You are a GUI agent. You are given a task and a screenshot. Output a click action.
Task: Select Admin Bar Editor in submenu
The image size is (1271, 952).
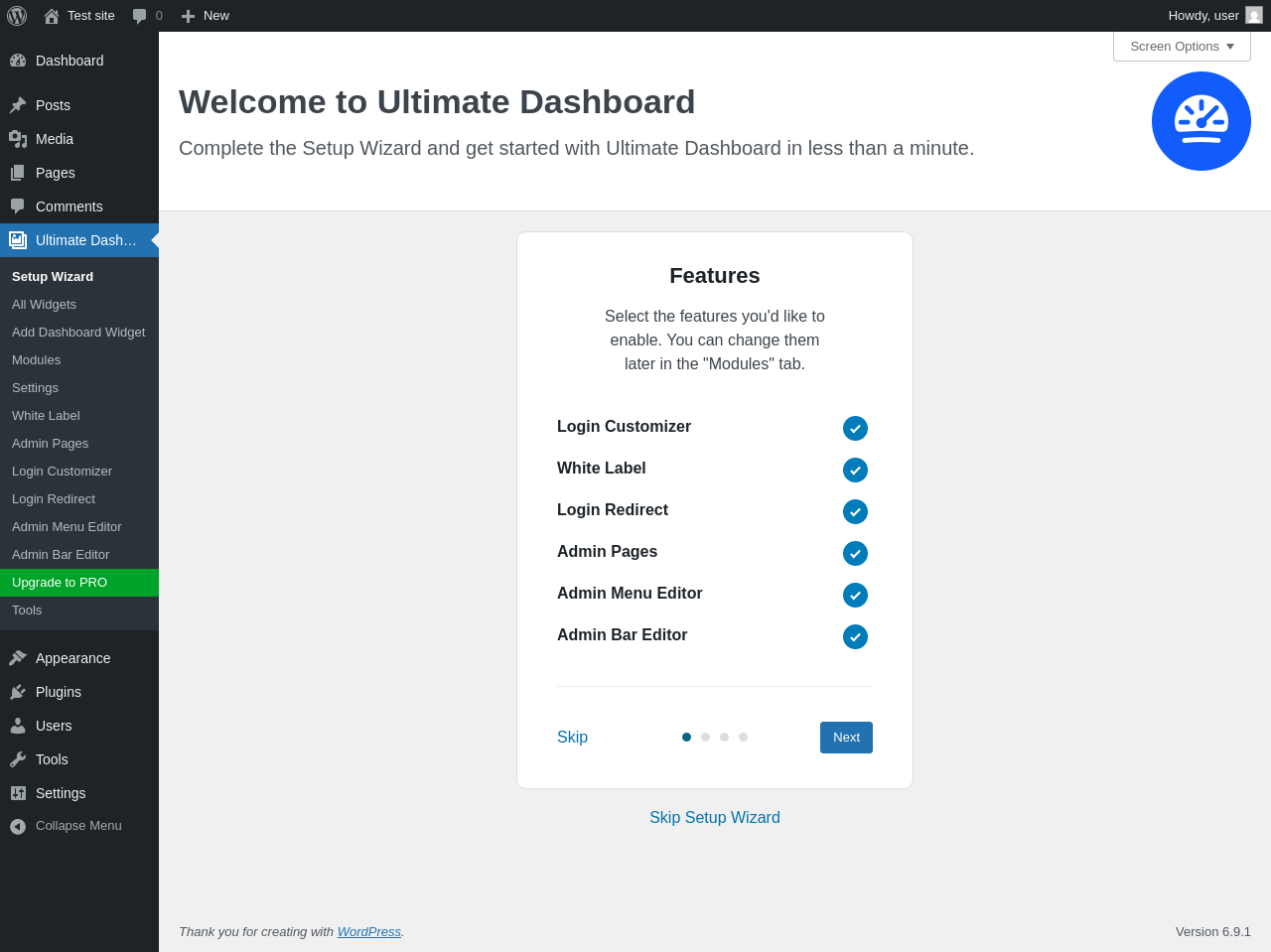(61, 555)
